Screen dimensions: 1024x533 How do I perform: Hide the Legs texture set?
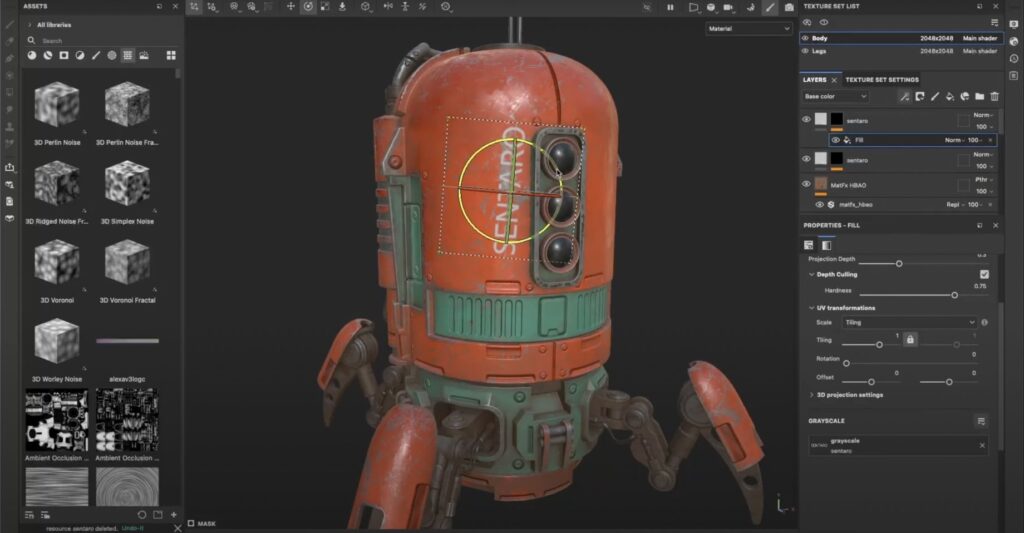[805, 51]
